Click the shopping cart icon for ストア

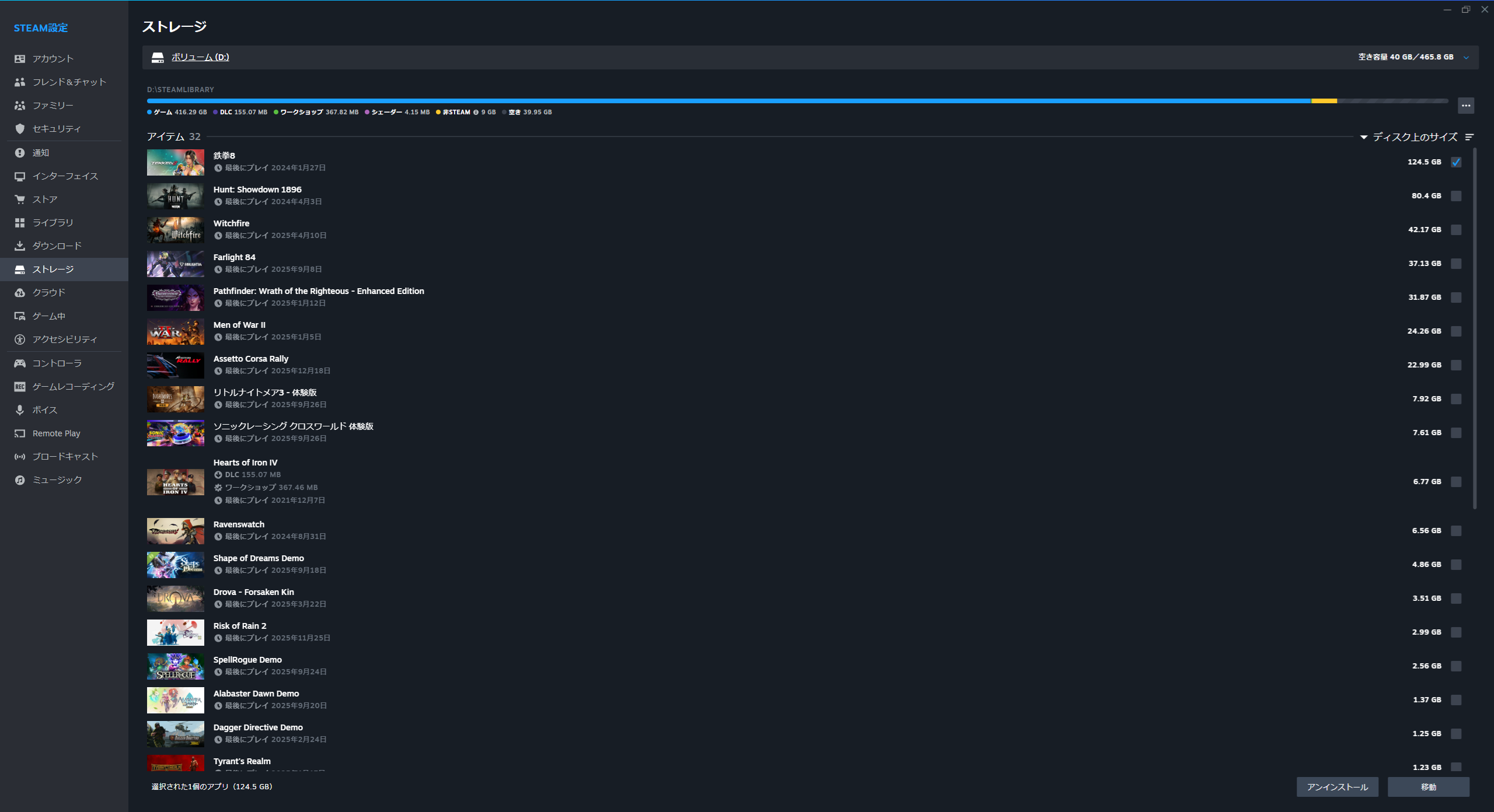[x=20, y=199]
